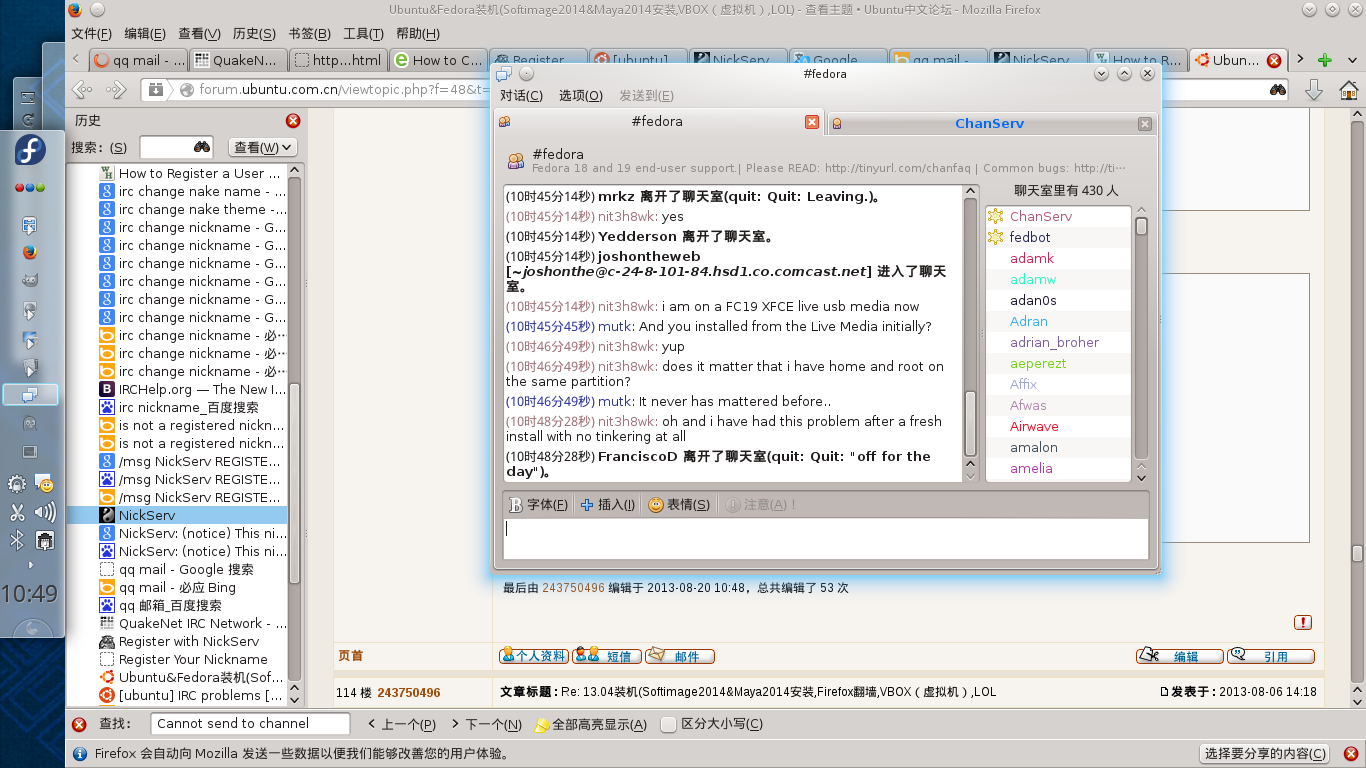Open the Firefox 历史(S) menu
Image resolution: width=1366 pixels, height=768 pixels.
coord(254,34)
